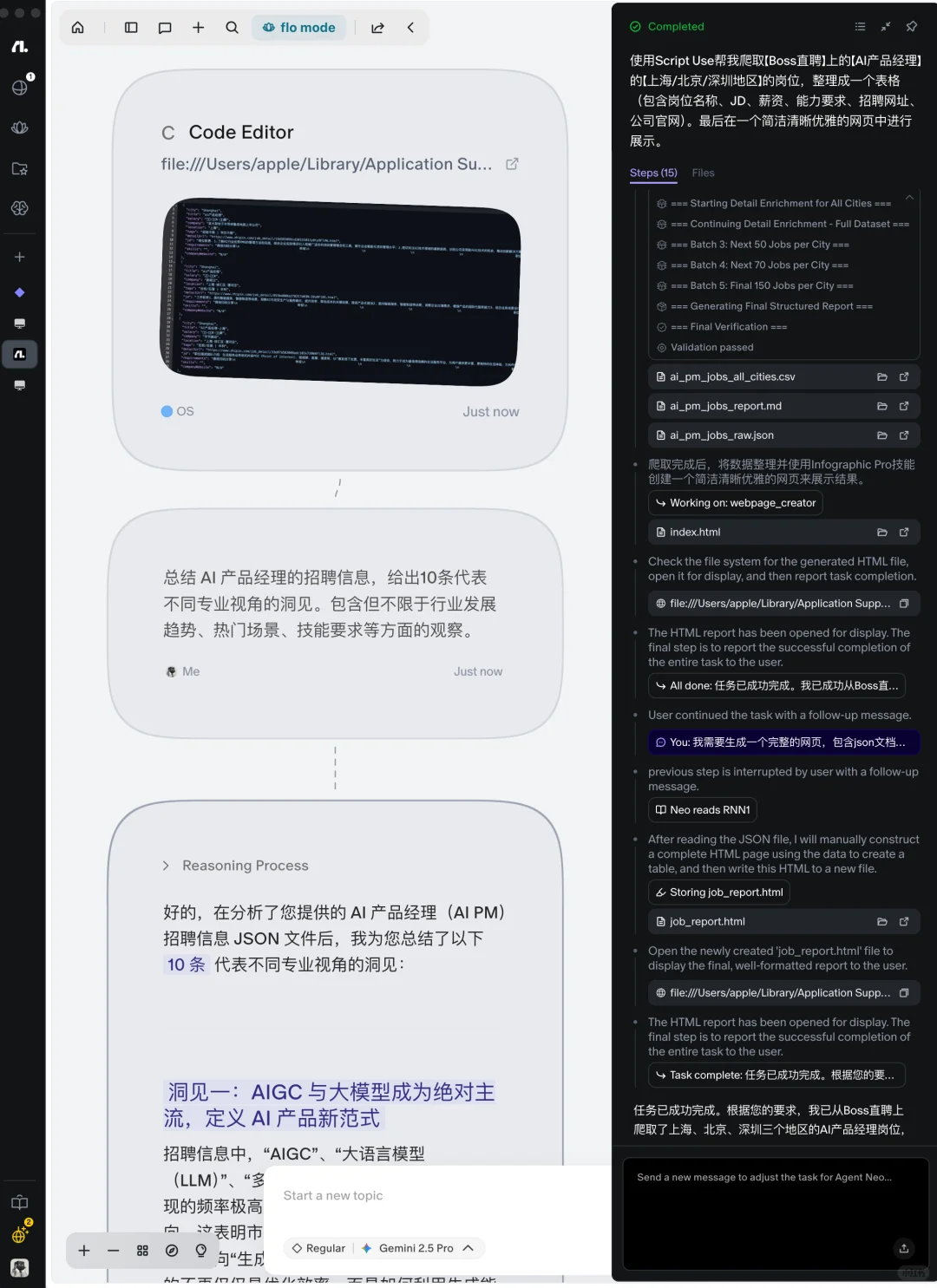Viewport: 937px width, 1288px height.
Task: Expand Task complete: 任务已成功完成 message
Action: tap(777, 1076)
